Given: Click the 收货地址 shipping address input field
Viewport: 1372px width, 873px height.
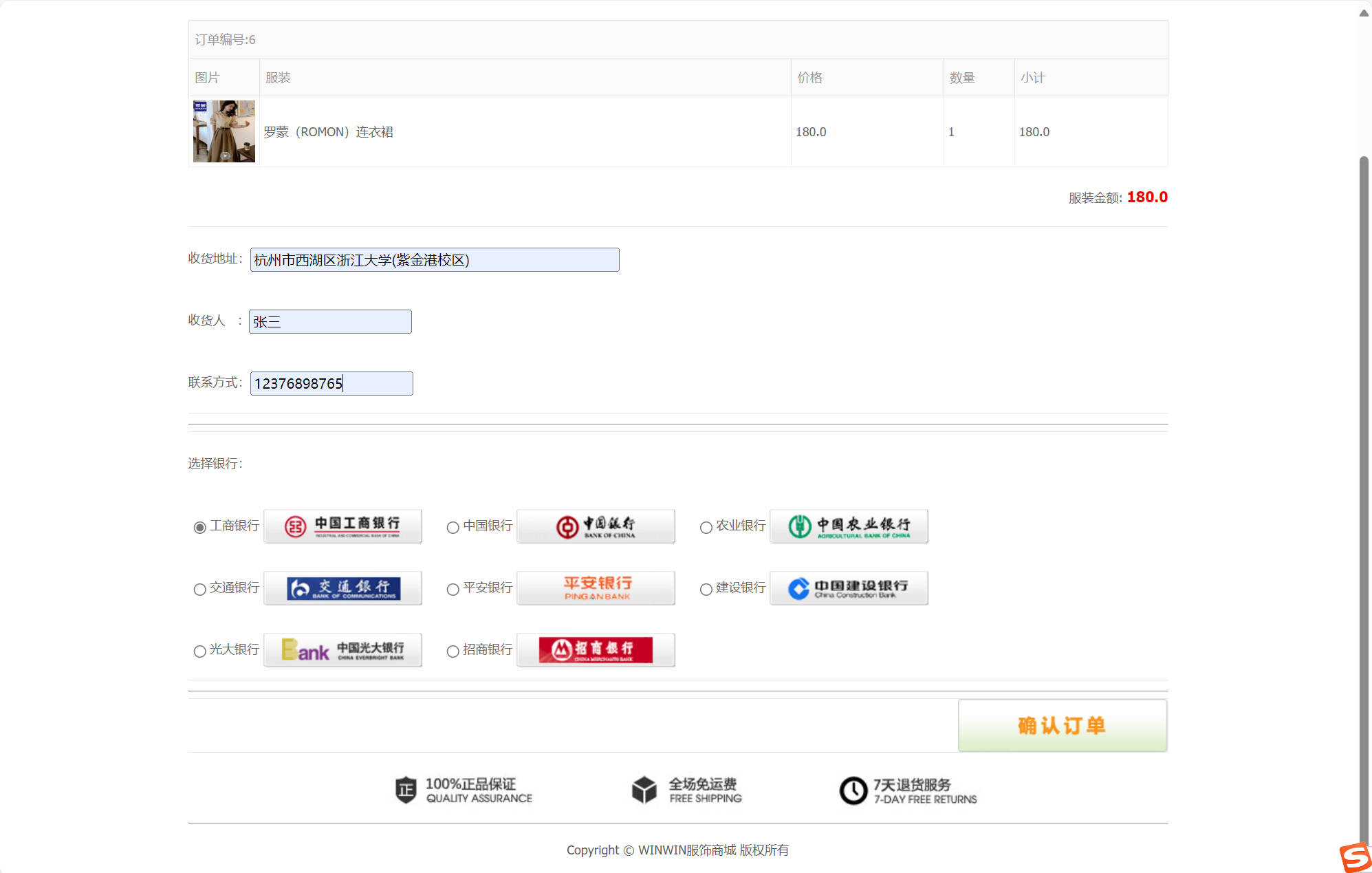Looking at the screenshot, I should (434, 260).
